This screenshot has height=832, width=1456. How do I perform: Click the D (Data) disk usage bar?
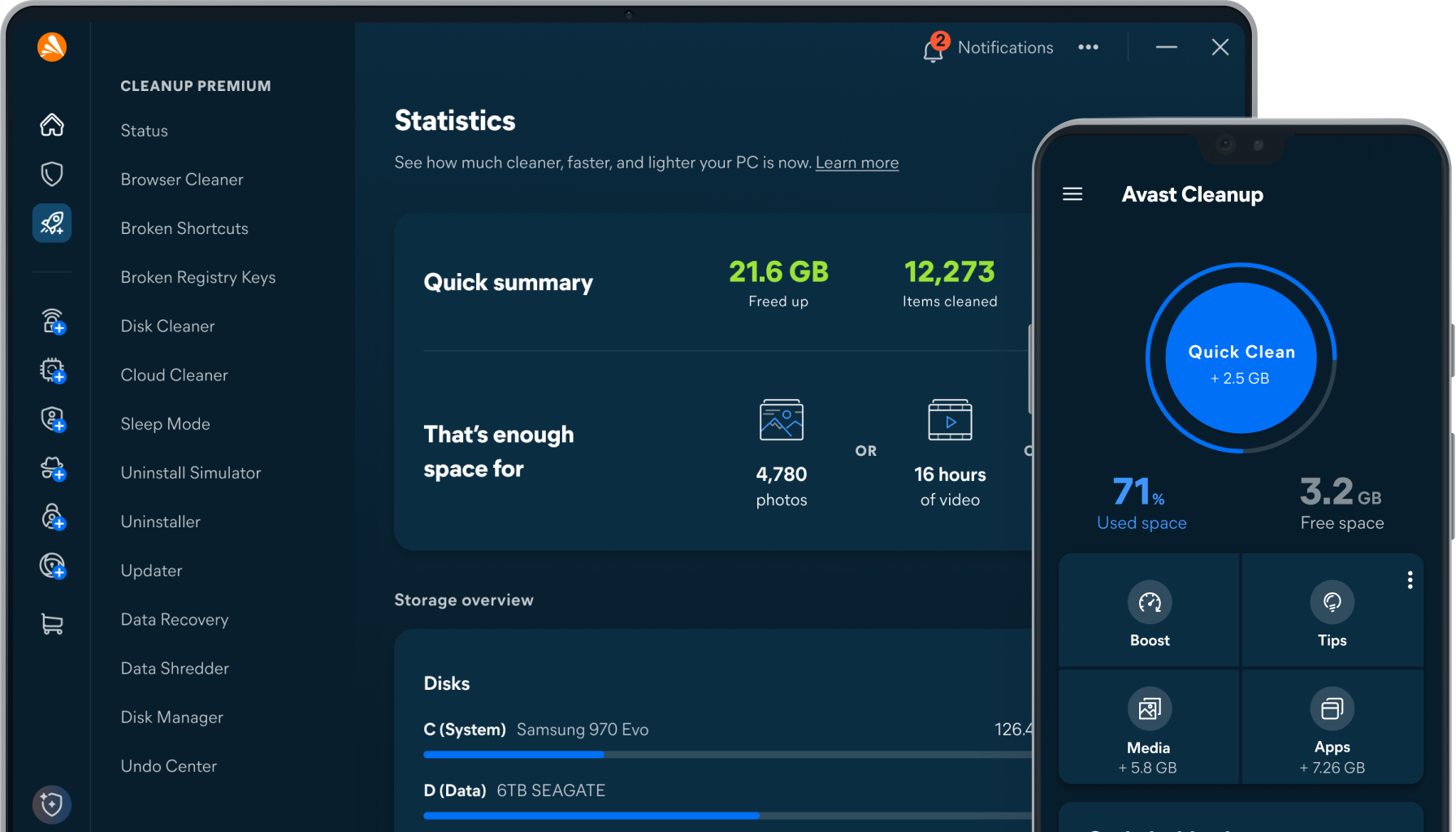click(x=728, y=816)
